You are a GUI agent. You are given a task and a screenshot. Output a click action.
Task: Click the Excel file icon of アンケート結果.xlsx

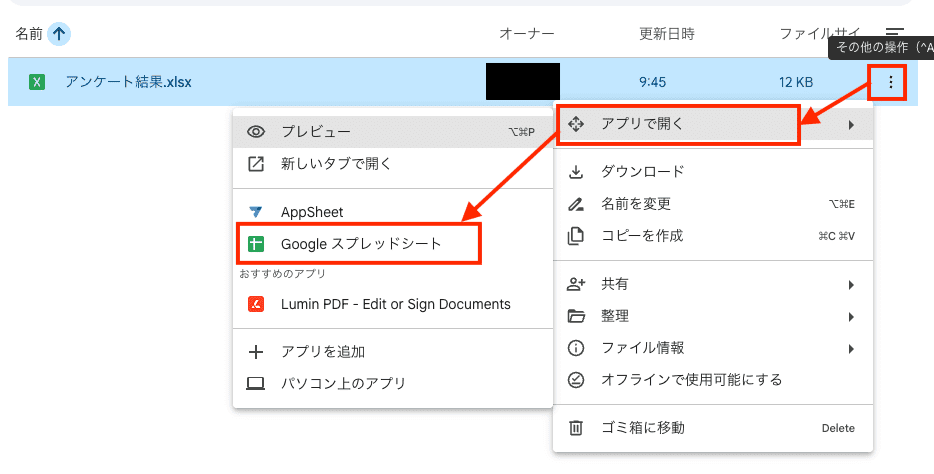(37, 82)
